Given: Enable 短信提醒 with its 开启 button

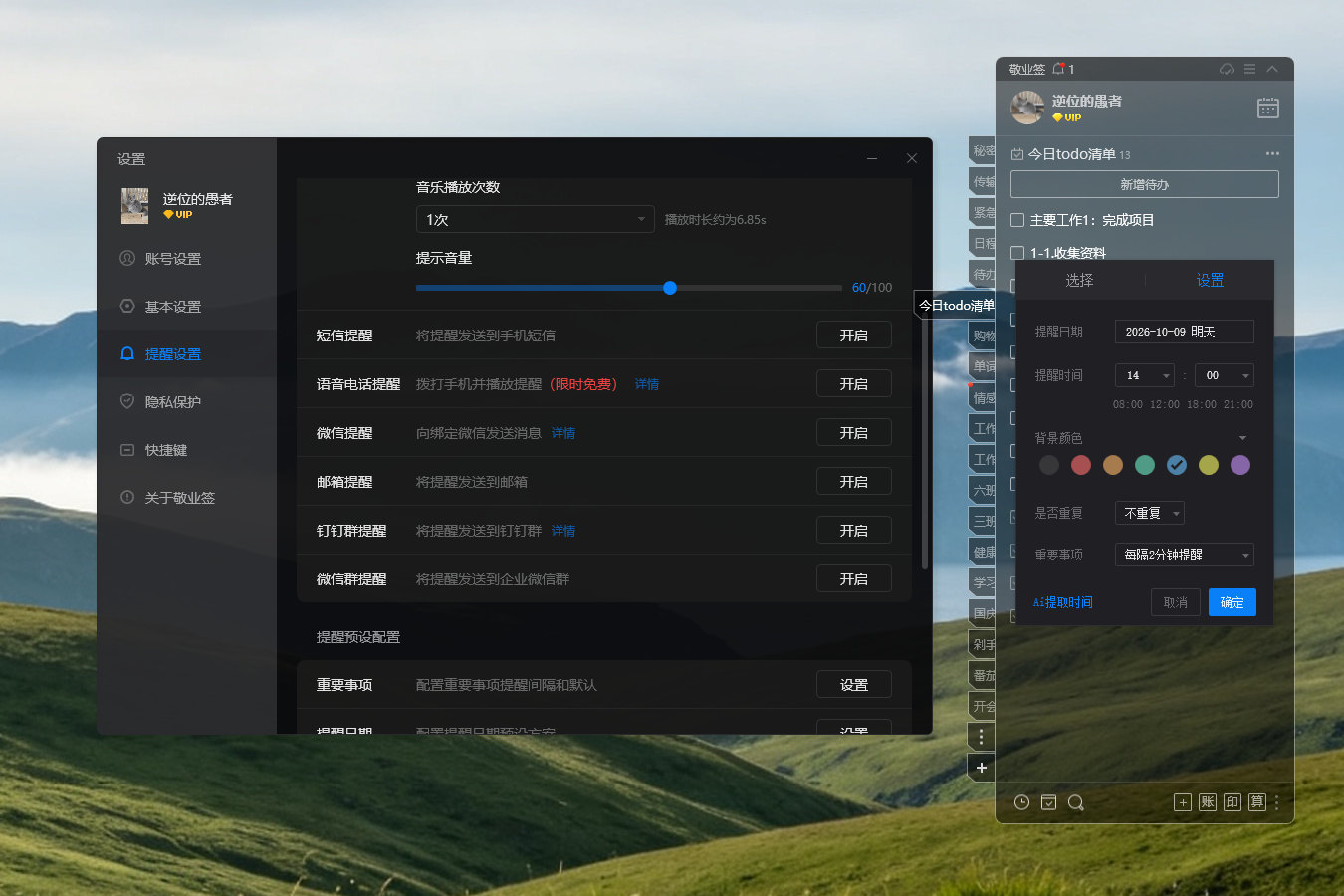Looking at the screenshot, I should point(853,336).
